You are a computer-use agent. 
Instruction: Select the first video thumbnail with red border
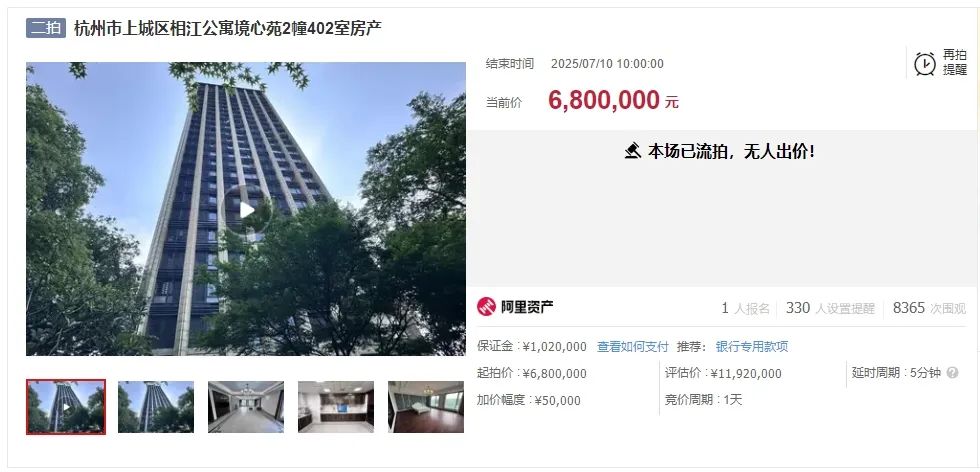(66, 406)
